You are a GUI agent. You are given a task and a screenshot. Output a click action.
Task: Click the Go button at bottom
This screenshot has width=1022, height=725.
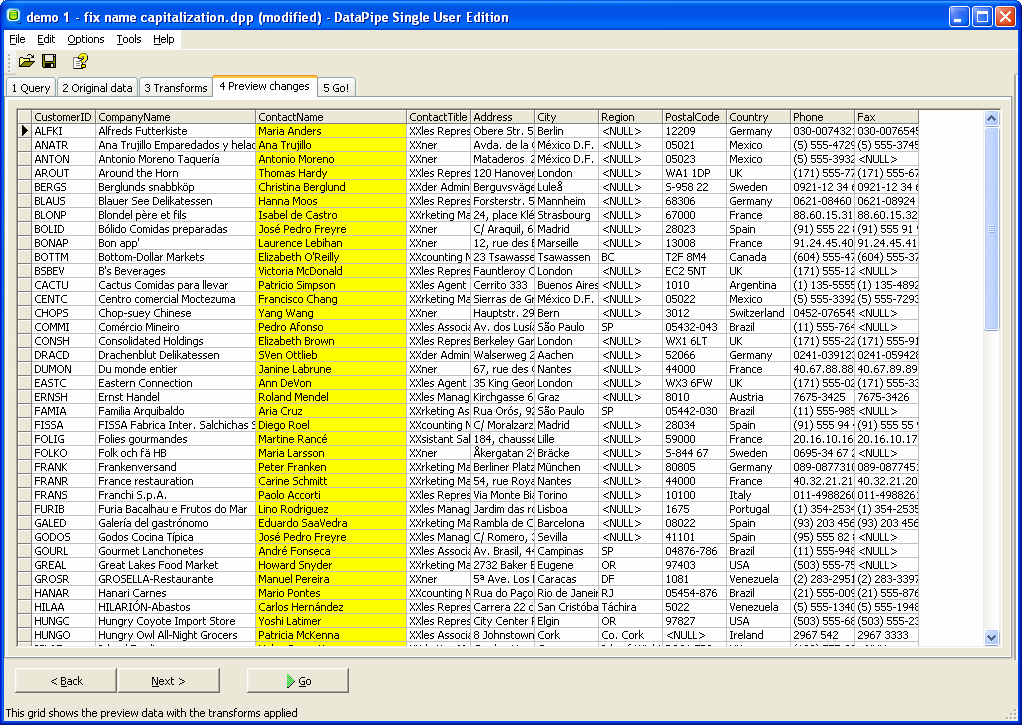coord(297,681)
